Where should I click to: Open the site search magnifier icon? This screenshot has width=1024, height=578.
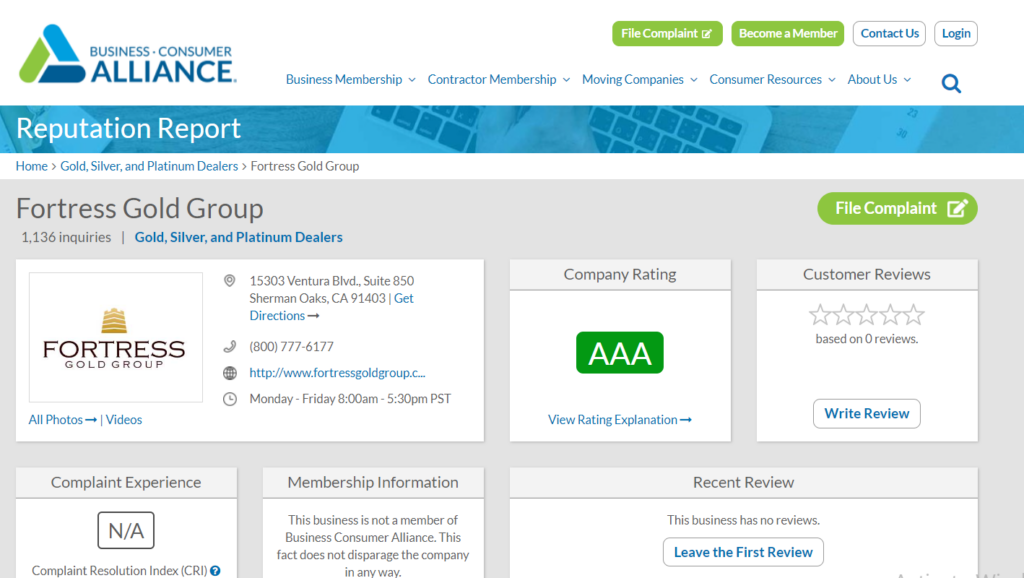[x=951, y=84]
